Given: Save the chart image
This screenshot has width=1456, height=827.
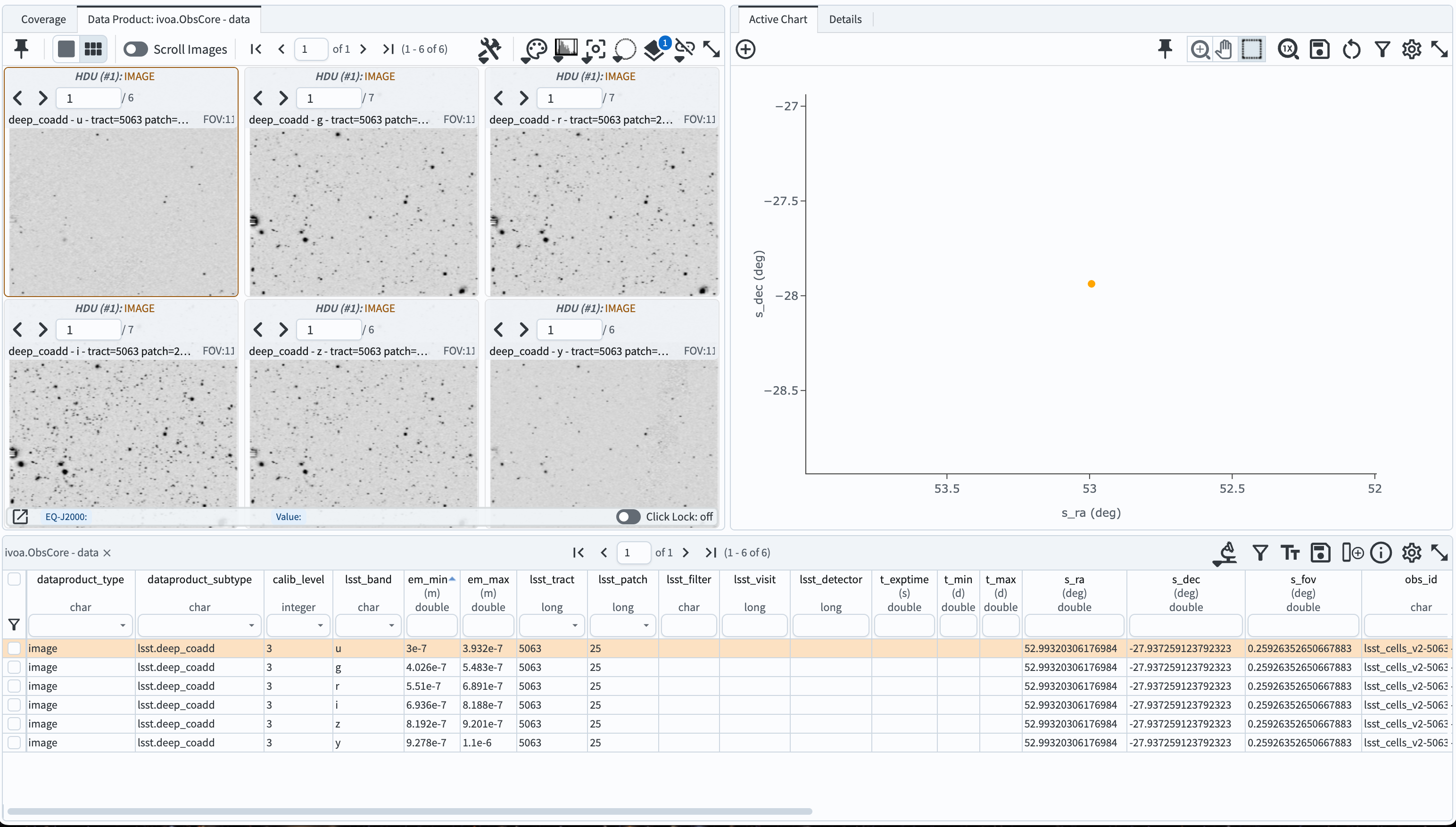Looking at the screenshot, I should tap(1319, 50).
